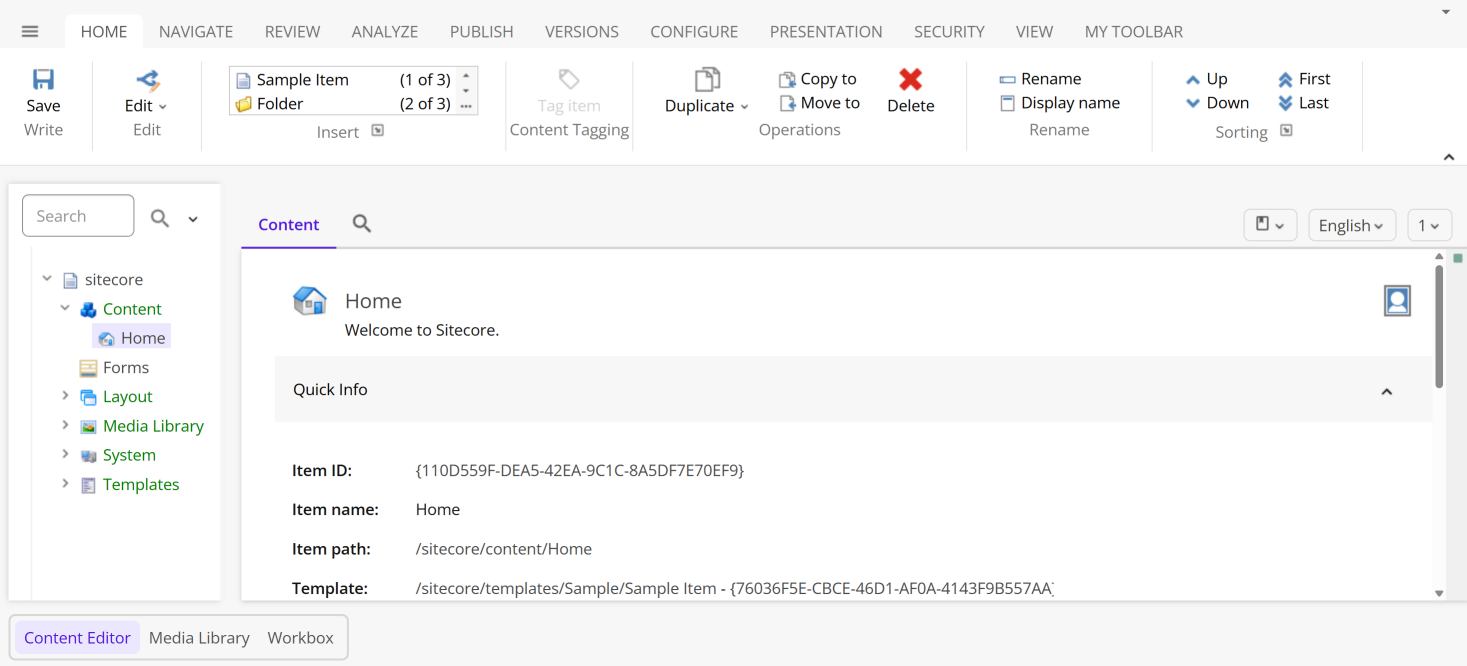This screenshot has width=1467, height=666.
Task: Expand the Layout tree node
Action: pos(65,396)
